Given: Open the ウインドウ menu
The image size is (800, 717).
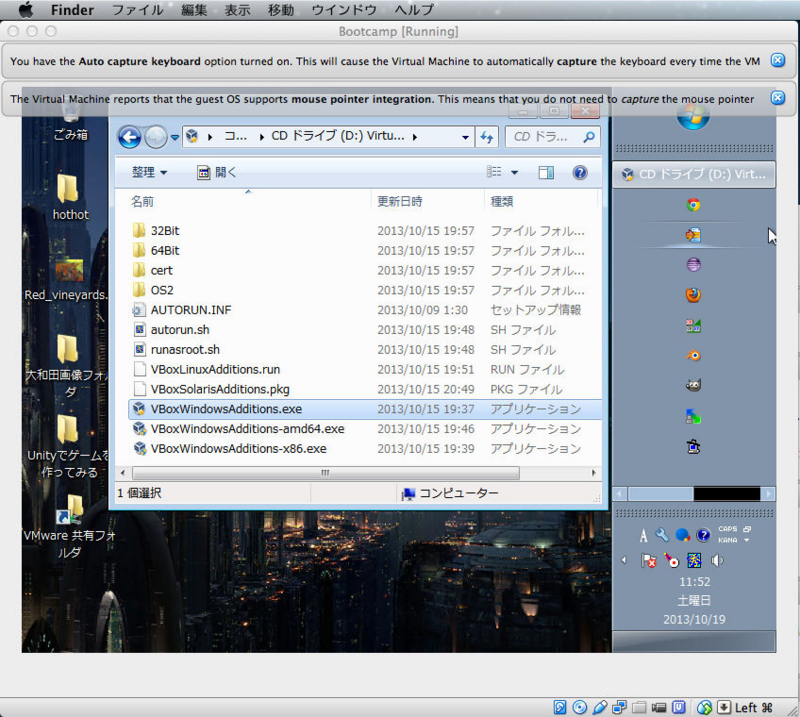Looking at the screenshot, I should click(343, 10).
